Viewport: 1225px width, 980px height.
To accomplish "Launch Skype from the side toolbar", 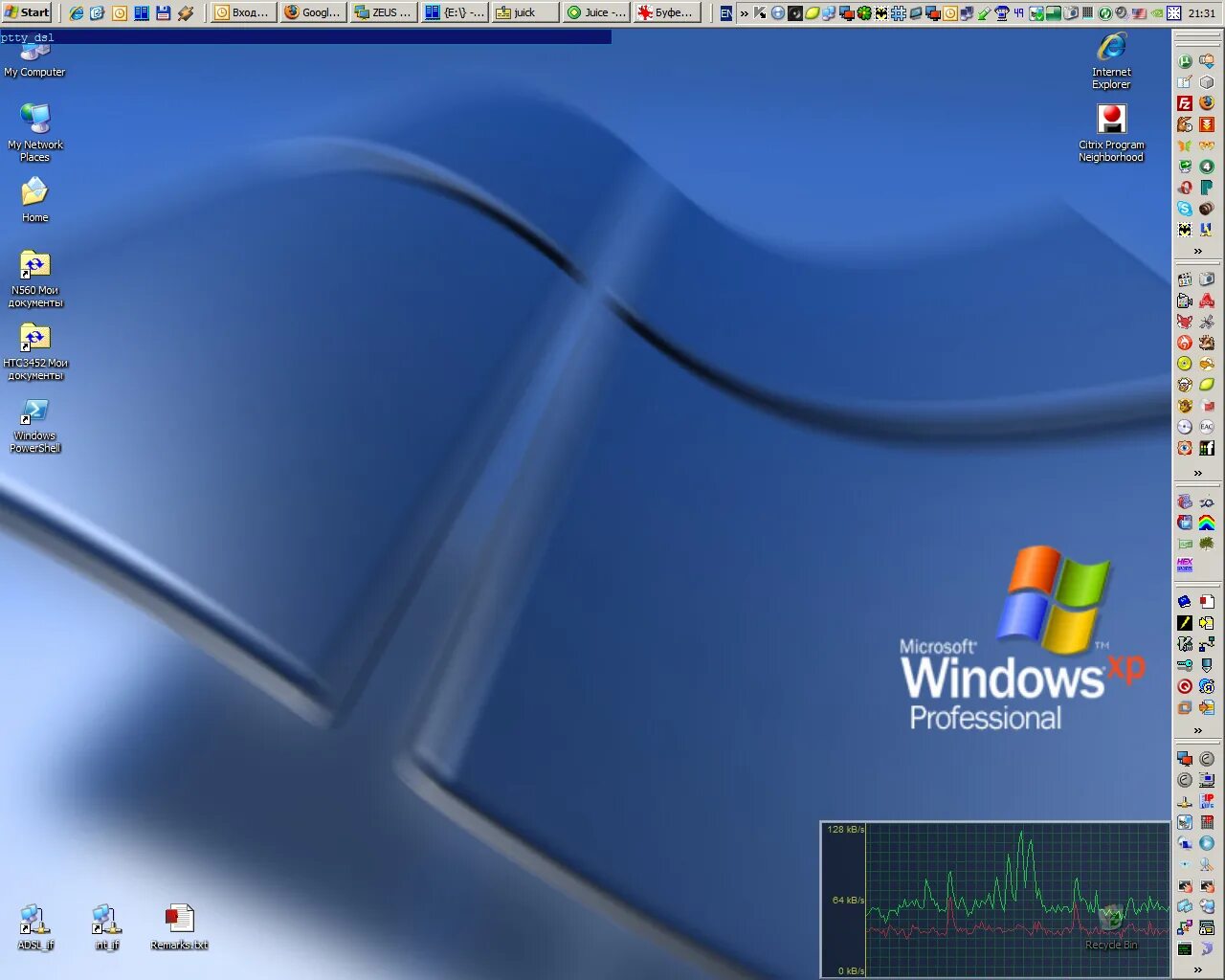I will coord(1185,208).
